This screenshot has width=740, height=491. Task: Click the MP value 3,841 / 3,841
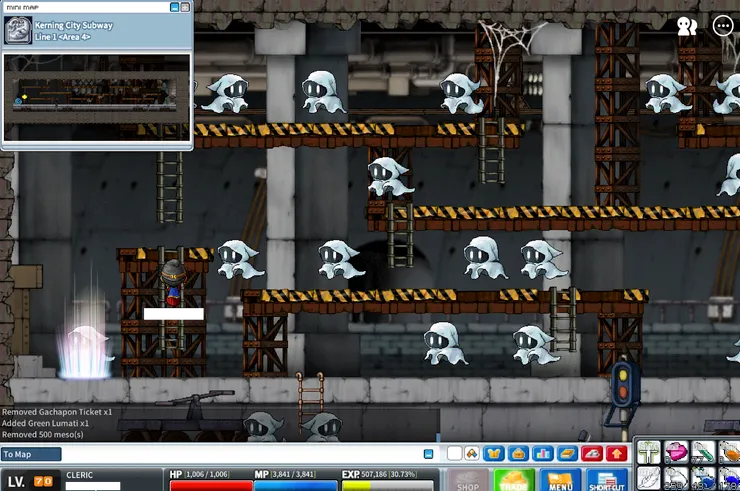pyautogui.click(x=293, y=474)
